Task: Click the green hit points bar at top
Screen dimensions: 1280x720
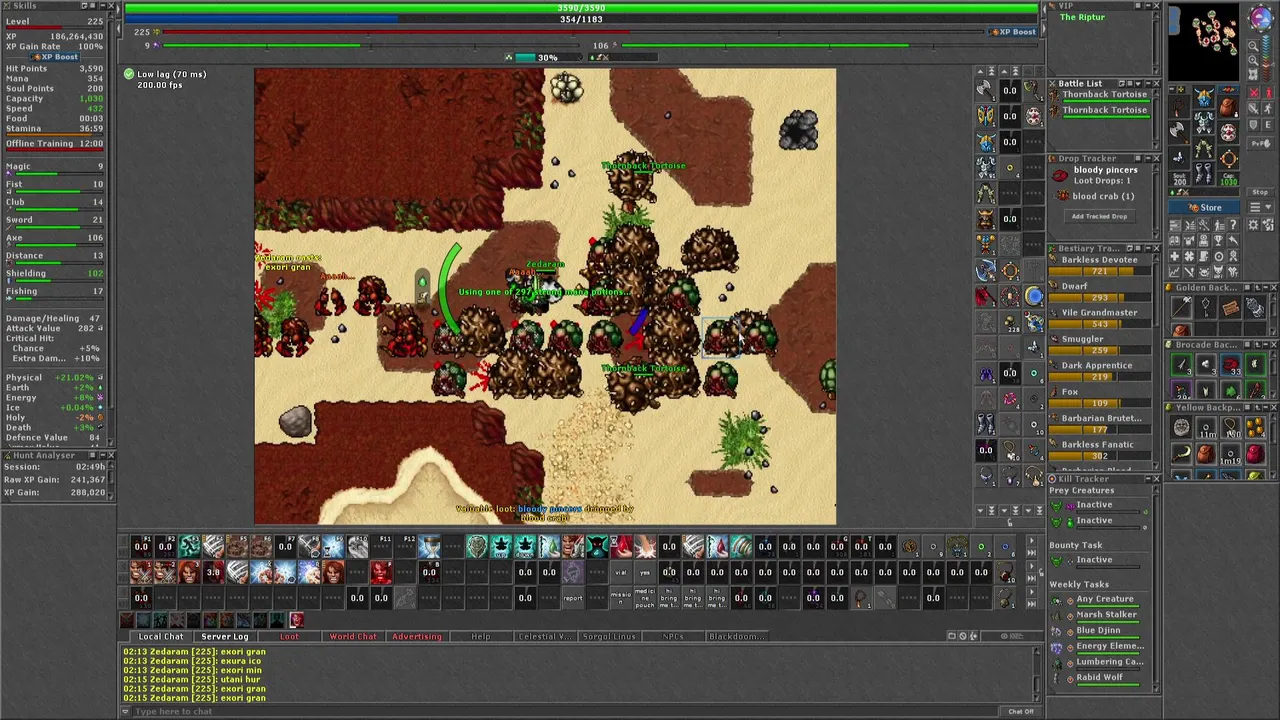Action: (582, 8)
